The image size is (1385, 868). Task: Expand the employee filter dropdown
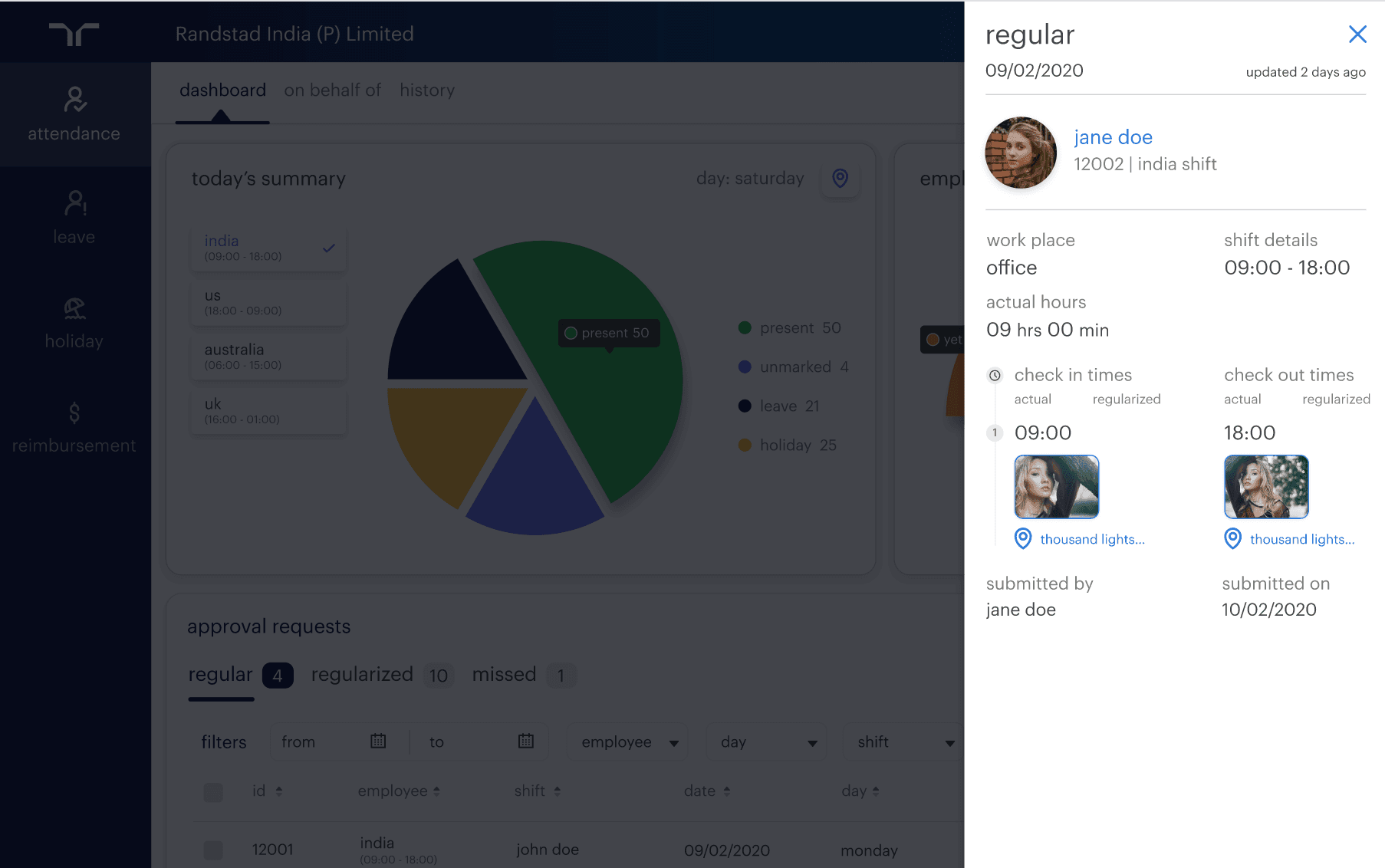(627, 741)
